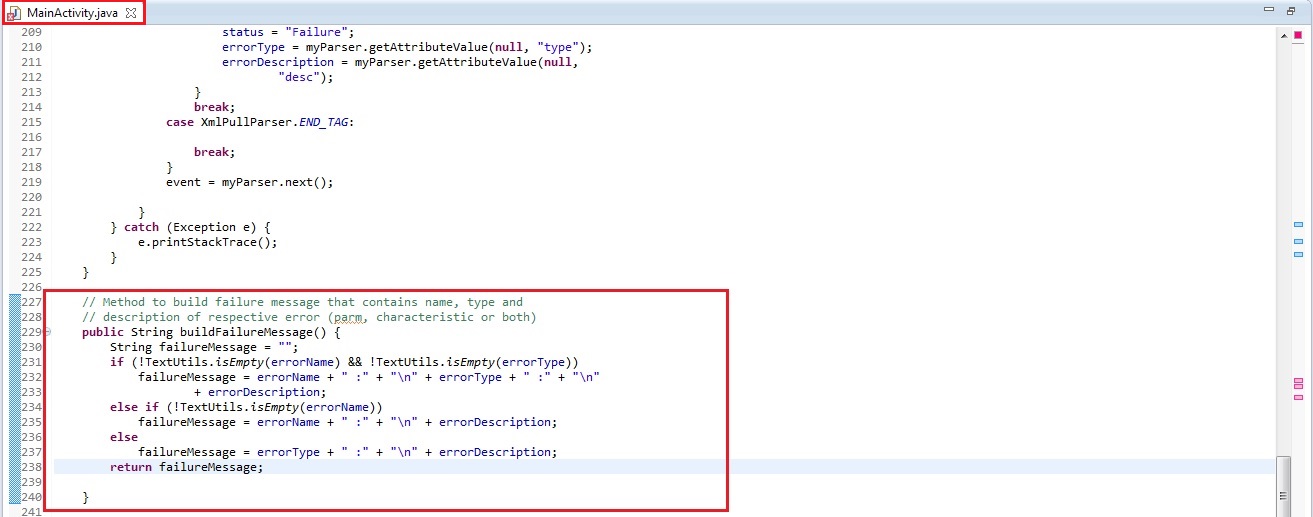The width and height of the screenshot is (1313, 517).
Task: Jump to the topmost blue overview ruler marker
Action: (1298, 226)
